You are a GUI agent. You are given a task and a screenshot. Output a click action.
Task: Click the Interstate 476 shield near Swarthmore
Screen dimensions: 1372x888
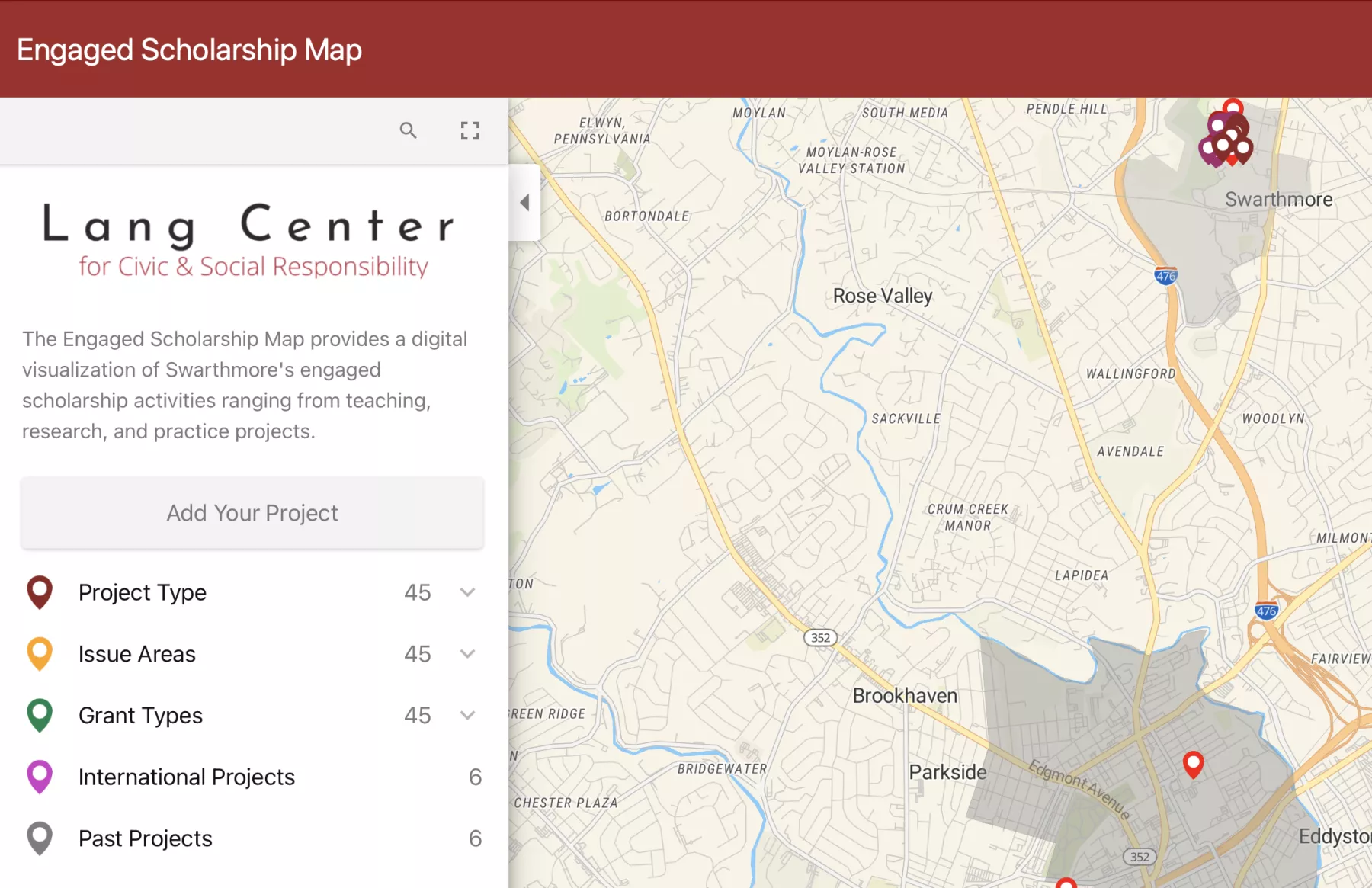(1165, 276)
